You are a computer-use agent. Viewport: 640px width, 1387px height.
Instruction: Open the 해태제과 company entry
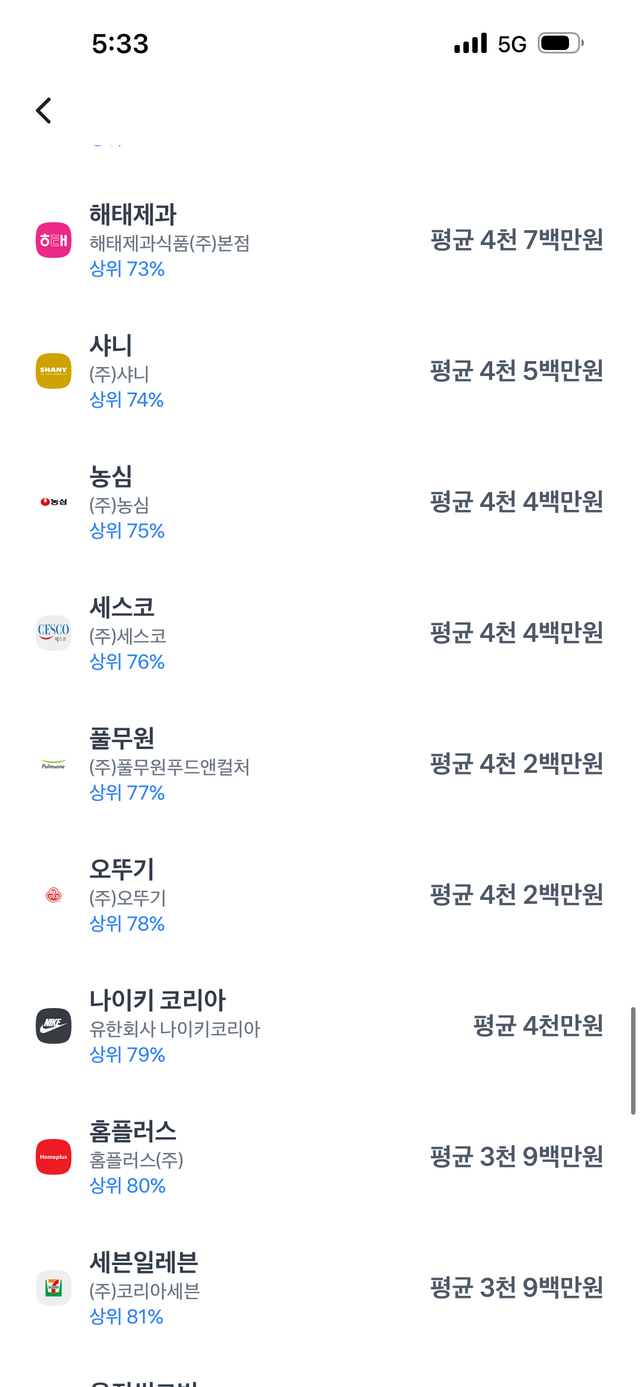coord(320,240)
